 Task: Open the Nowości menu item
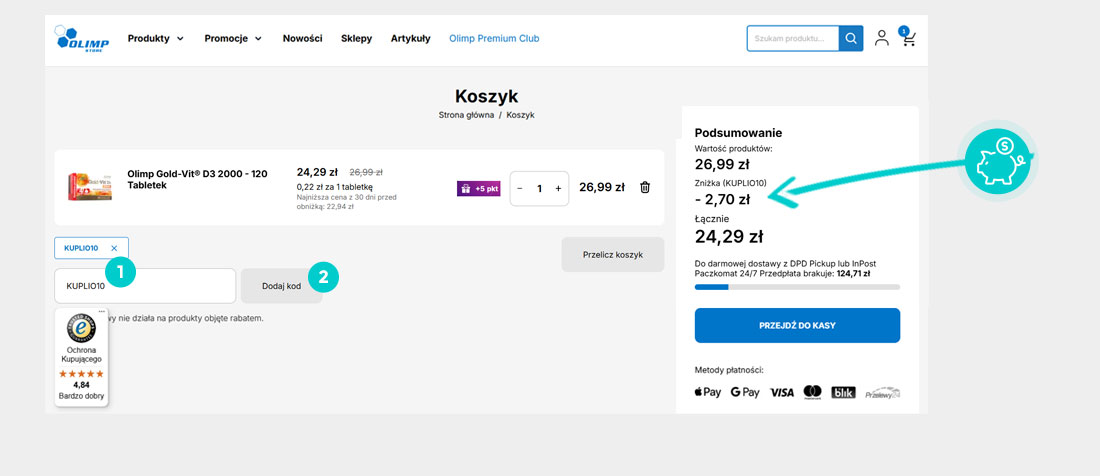(302, 39)
